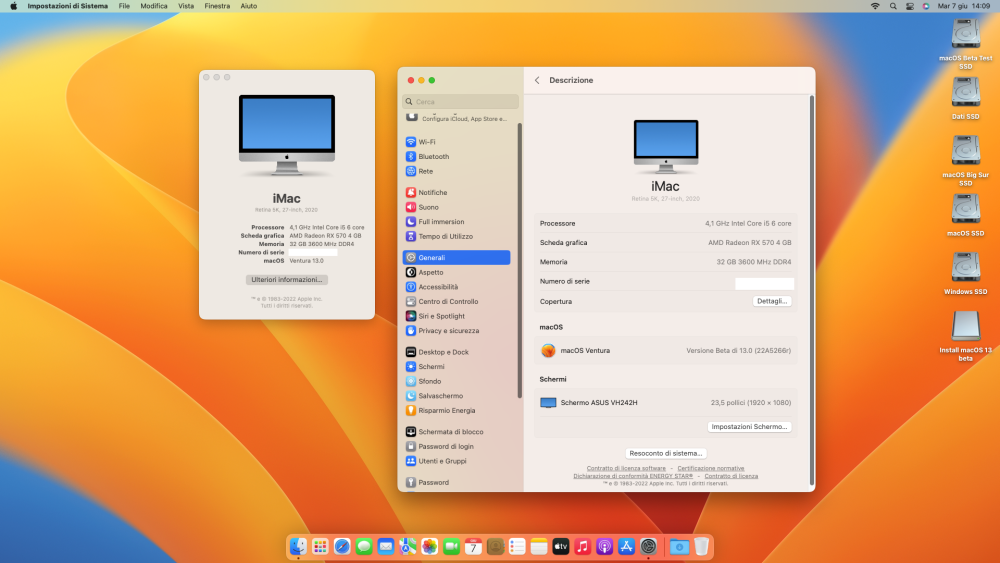Open the Finestra menu
This screenshot has height=563, width=1000.
(x=217, y=6)
